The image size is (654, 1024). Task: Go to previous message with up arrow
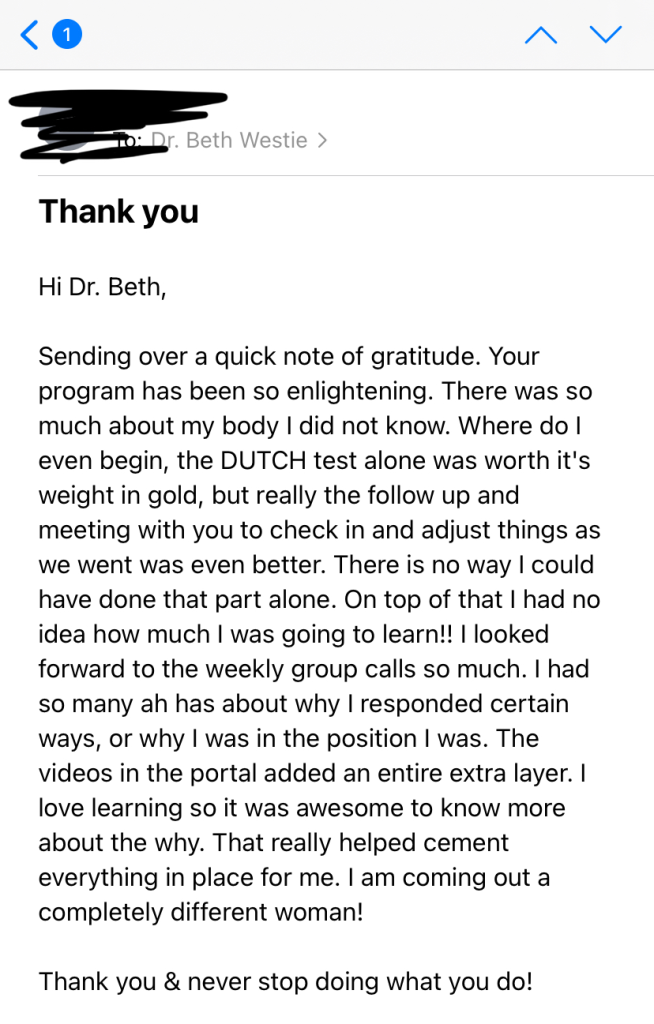541,35
